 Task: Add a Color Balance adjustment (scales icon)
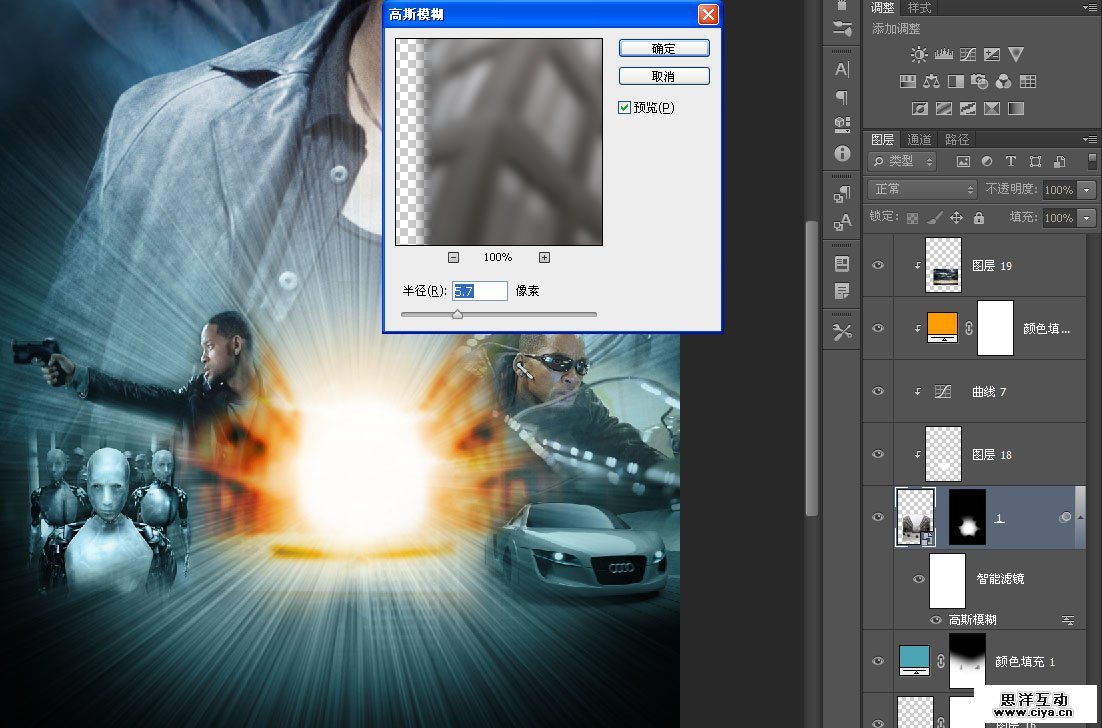point(932,81)
